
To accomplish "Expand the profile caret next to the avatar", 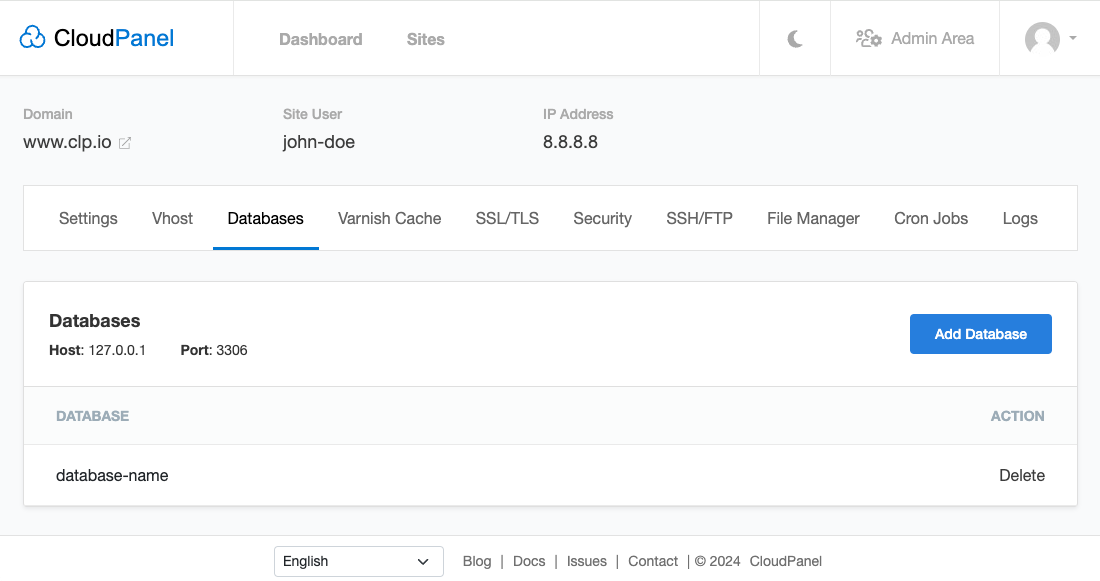I will click(x=1075, y=39).
